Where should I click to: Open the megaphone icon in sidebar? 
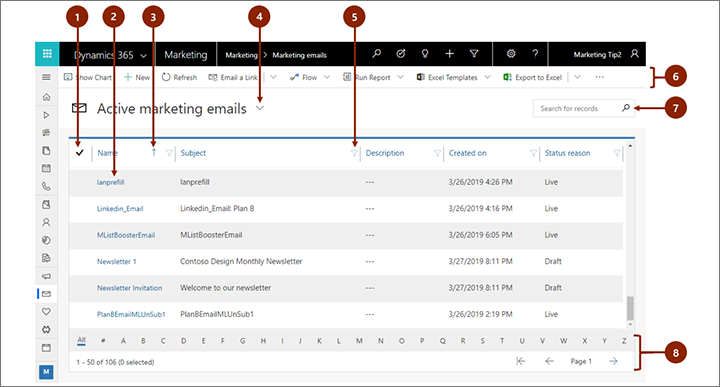pos(46,276)
